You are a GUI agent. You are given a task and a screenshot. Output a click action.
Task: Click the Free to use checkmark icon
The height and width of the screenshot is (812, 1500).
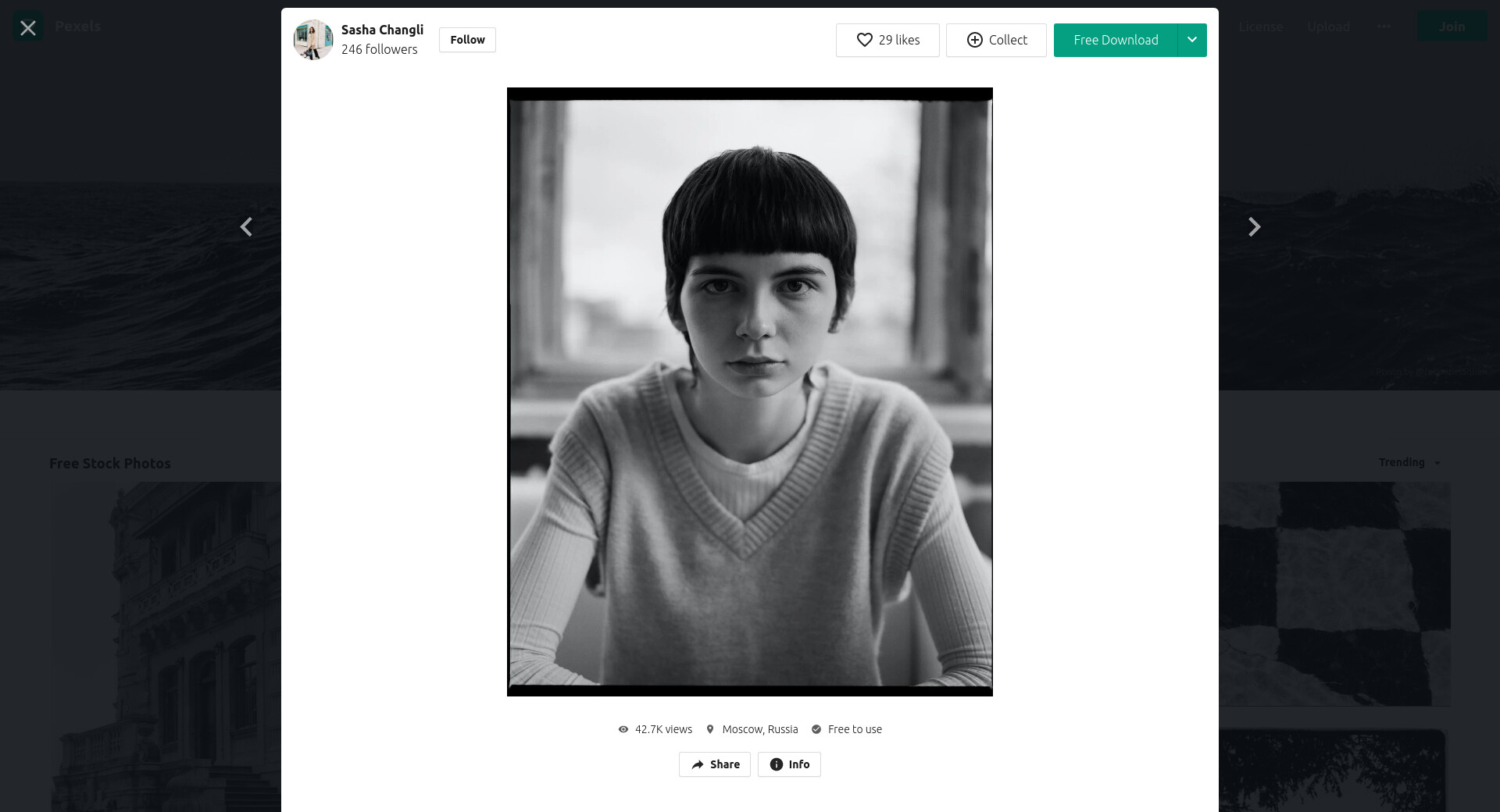point(816,729)
